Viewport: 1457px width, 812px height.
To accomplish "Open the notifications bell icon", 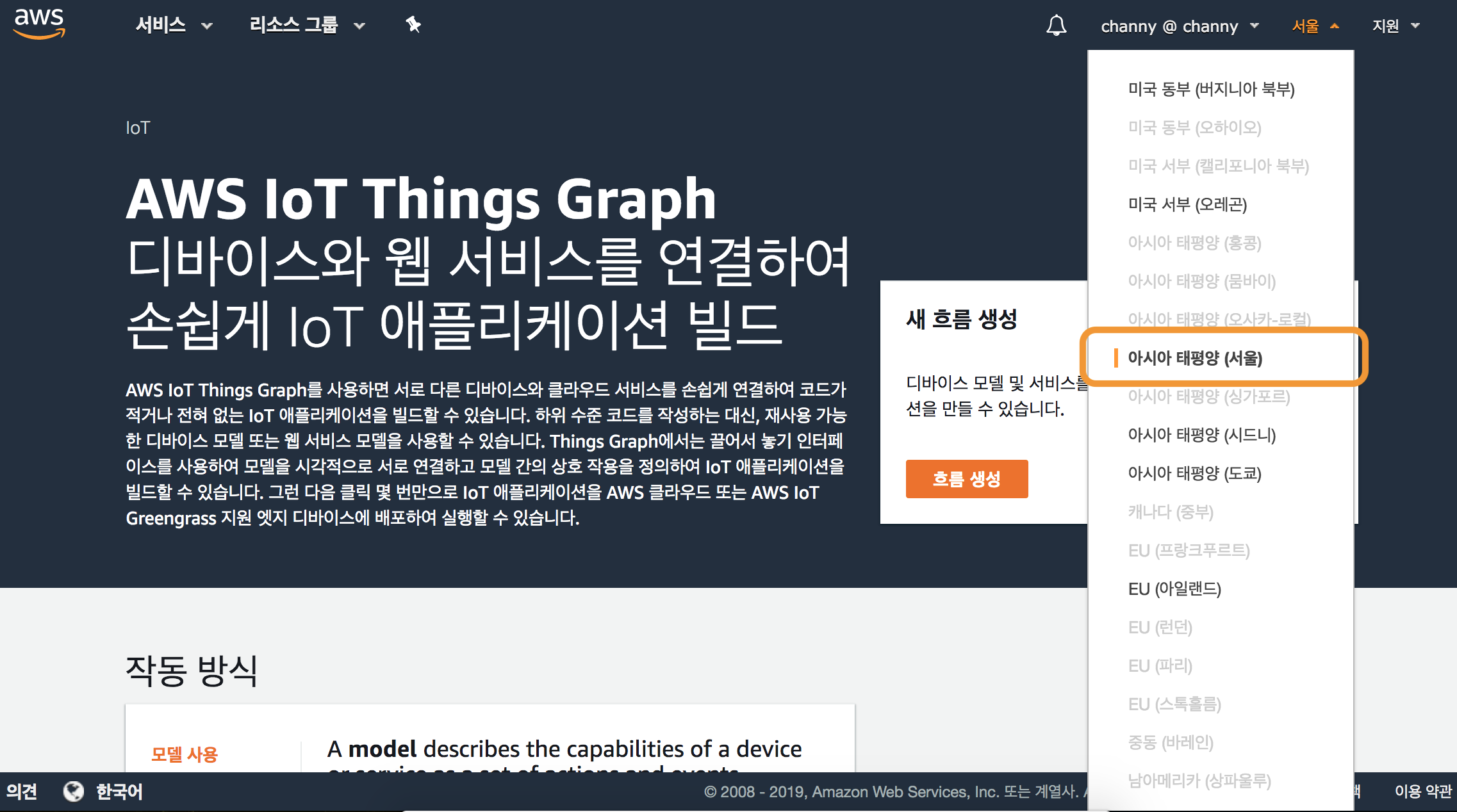I will (1056, 26).
